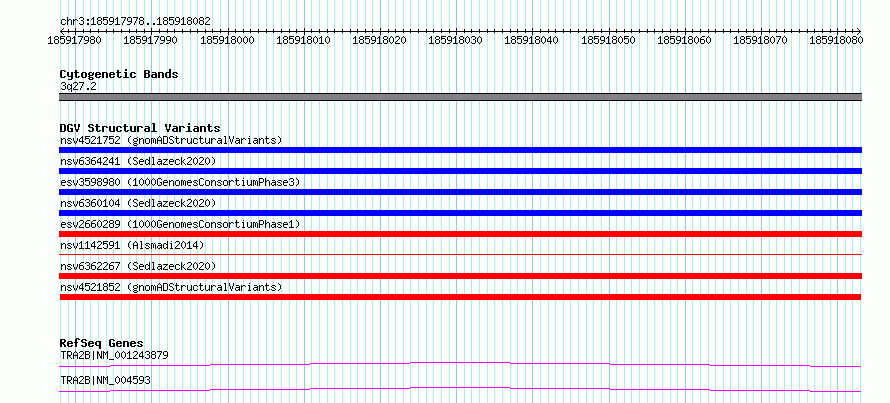Click ruler tick label 185918050
The width and height of the screenshot is (890, 403).
608,40
